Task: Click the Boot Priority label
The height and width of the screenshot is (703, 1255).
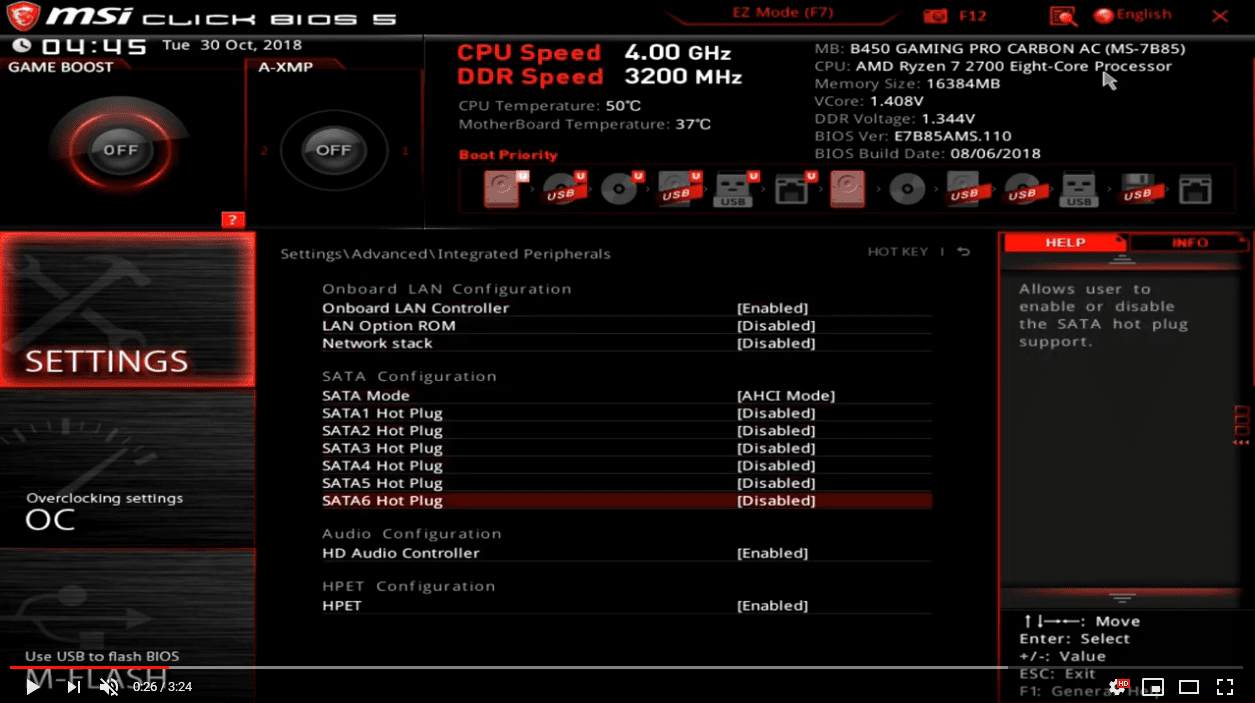Action: (508, 155)
